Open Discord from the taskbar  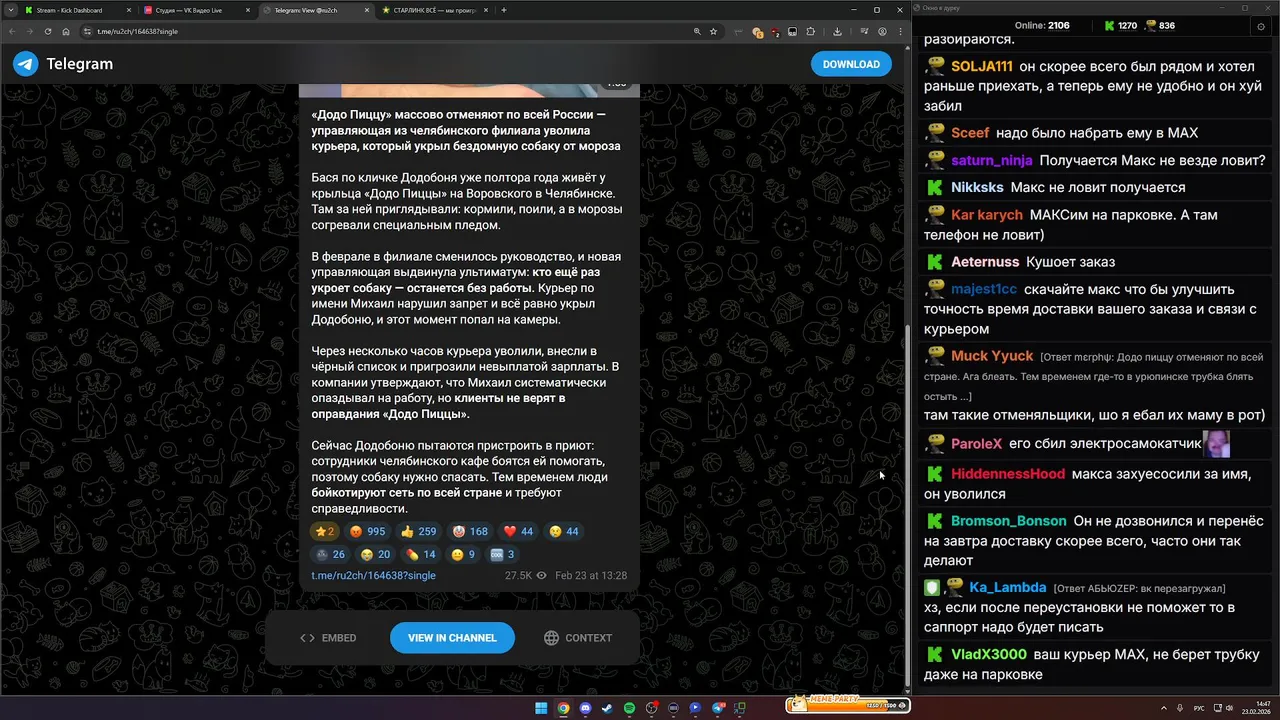click(585, 708)
